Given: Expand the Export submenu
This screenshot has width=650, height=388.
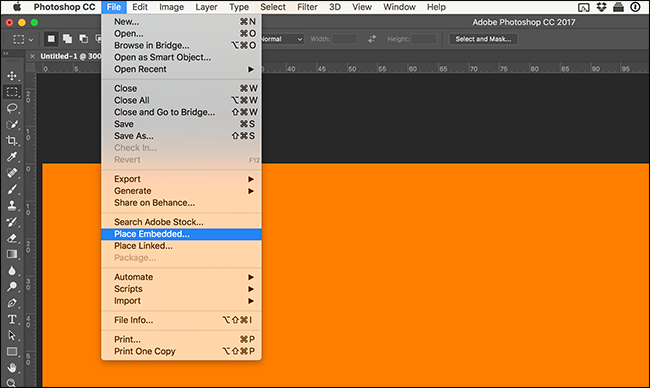Looking at the screenshot, I should pos(181,179).
